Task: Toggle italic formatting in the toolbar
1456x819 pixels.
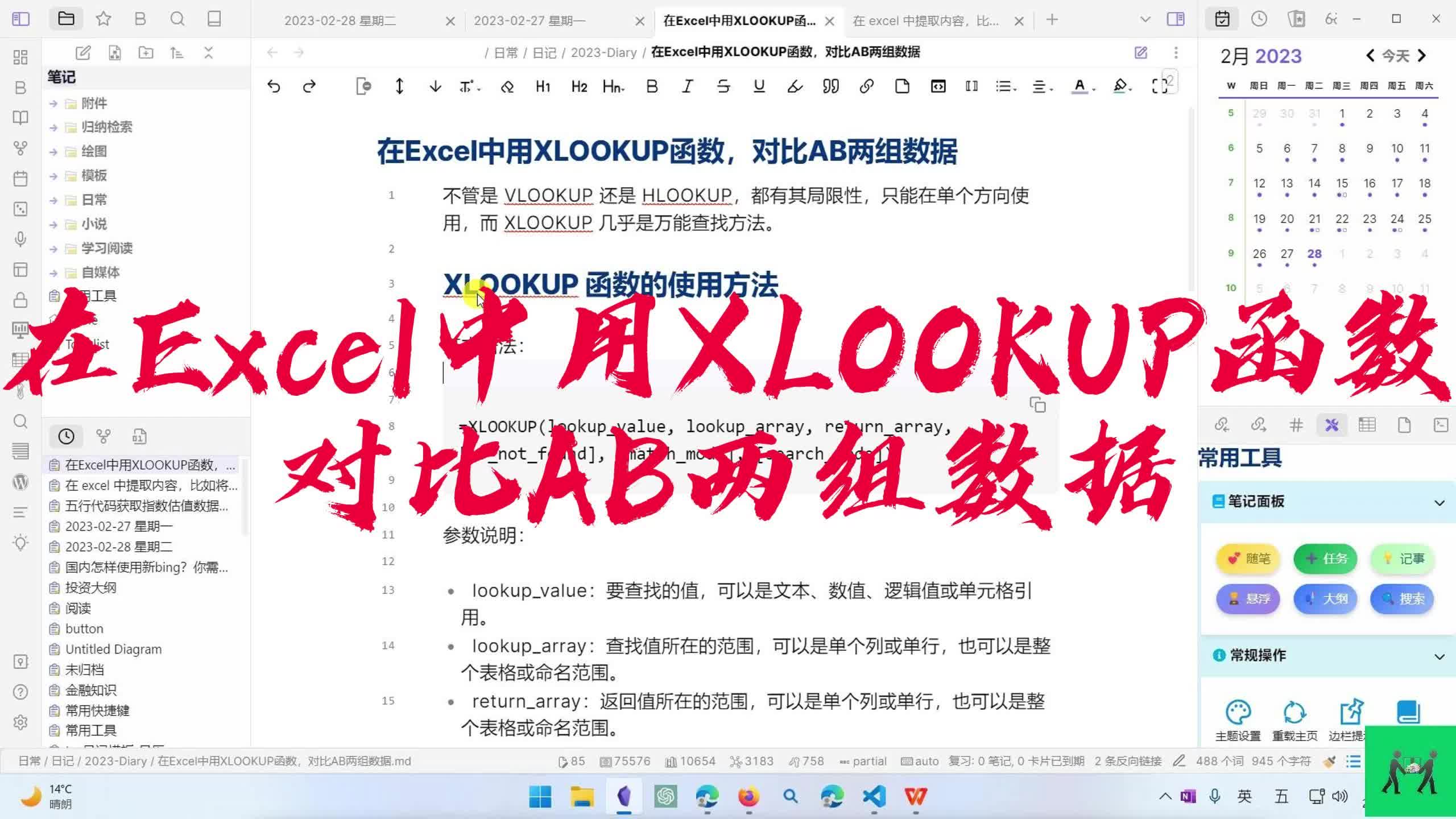Action: pyautogui.click(x=687, y=86)
